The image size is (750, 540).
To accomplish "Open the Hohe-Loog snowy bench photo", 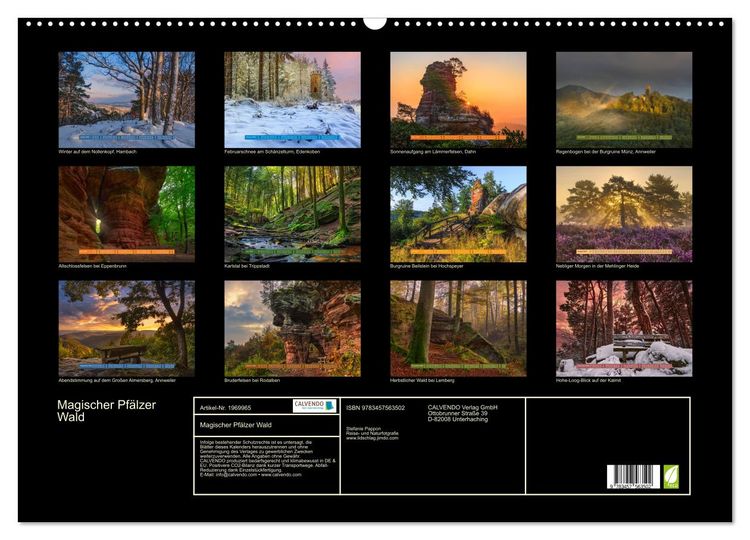I will (x=624, y=328).
